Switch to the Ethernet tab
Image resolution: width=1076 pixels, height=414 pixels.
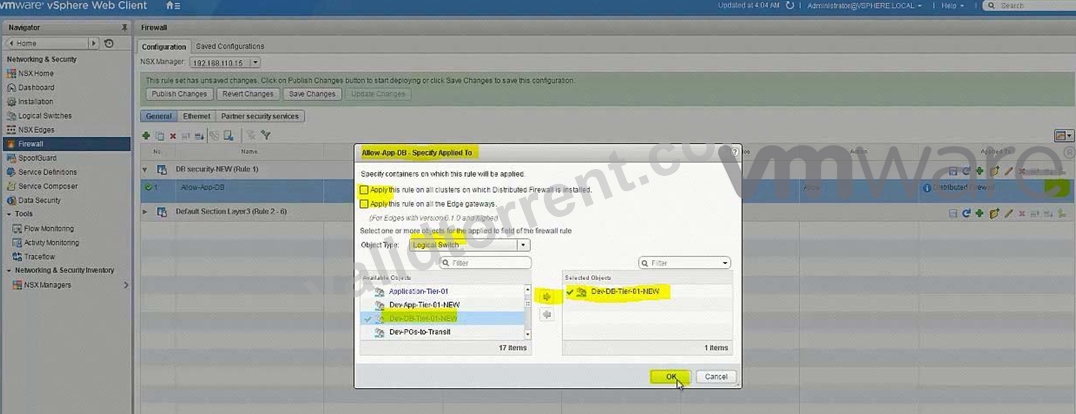(x=196, y=117)
